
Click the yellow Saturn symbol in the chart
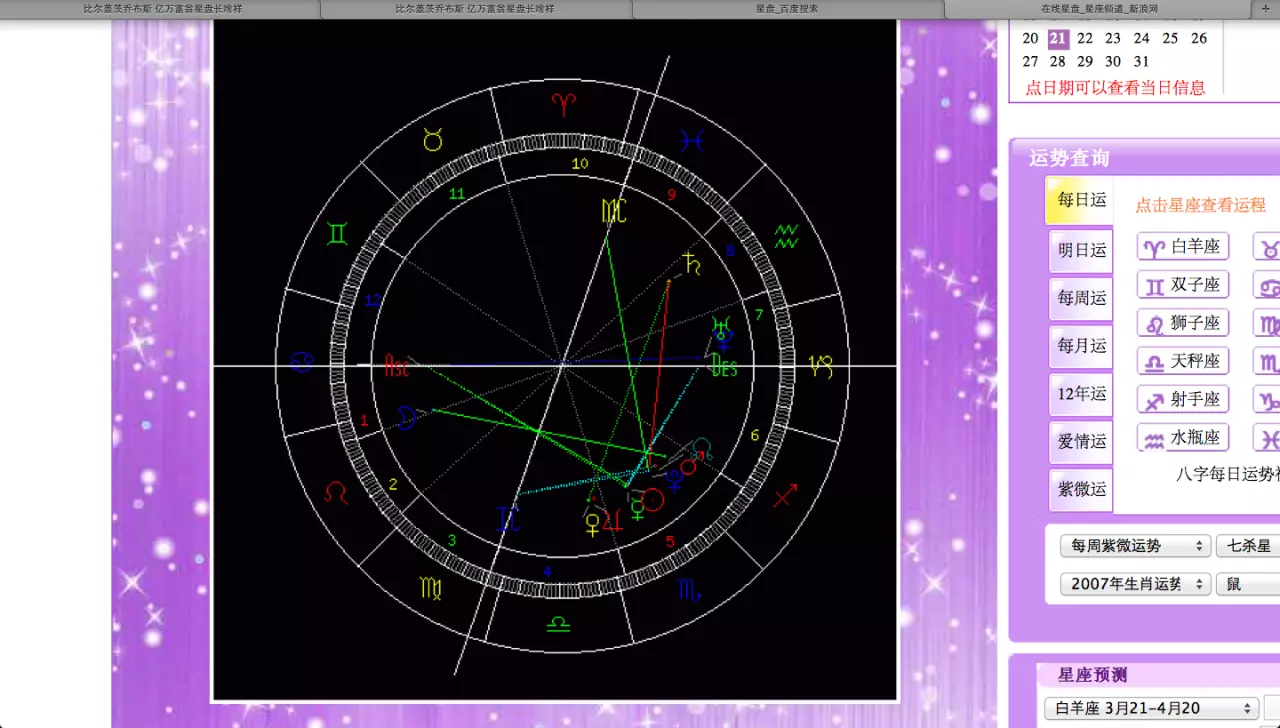[x=690, y=264]
